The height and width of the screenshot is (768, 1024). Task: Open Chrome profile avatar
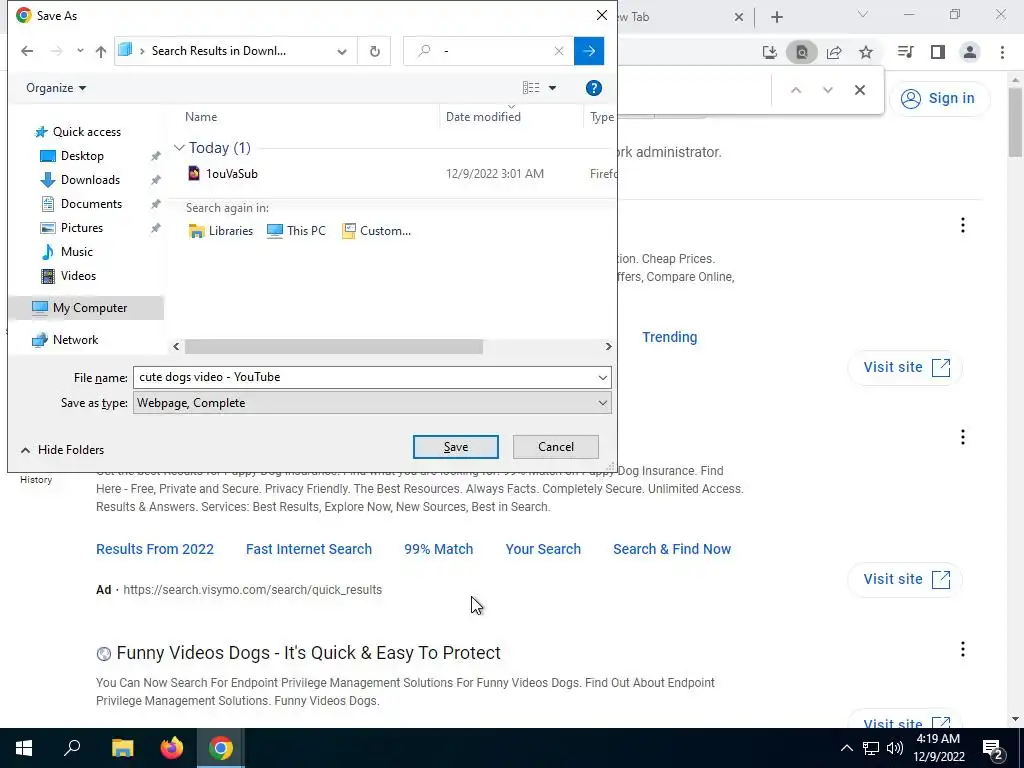970,52
